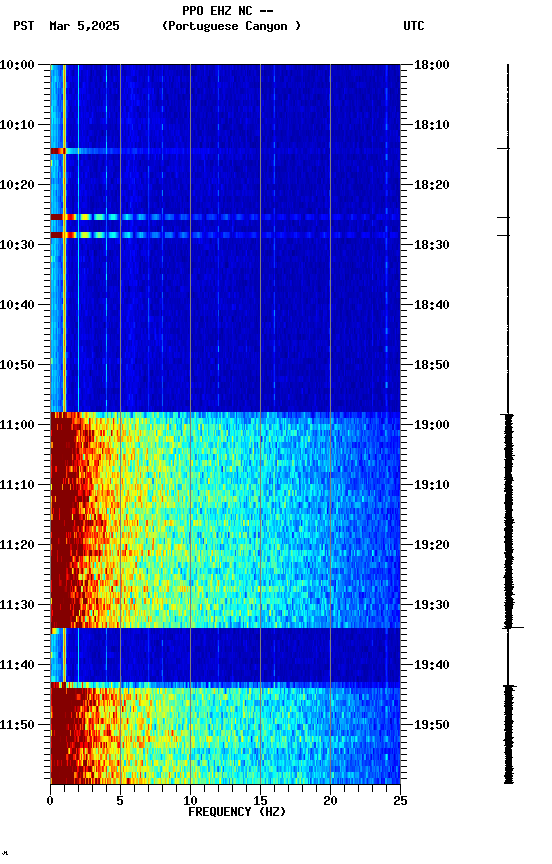Click the '18:20' UTC time label
552x864 pixels.
[432, 185]
